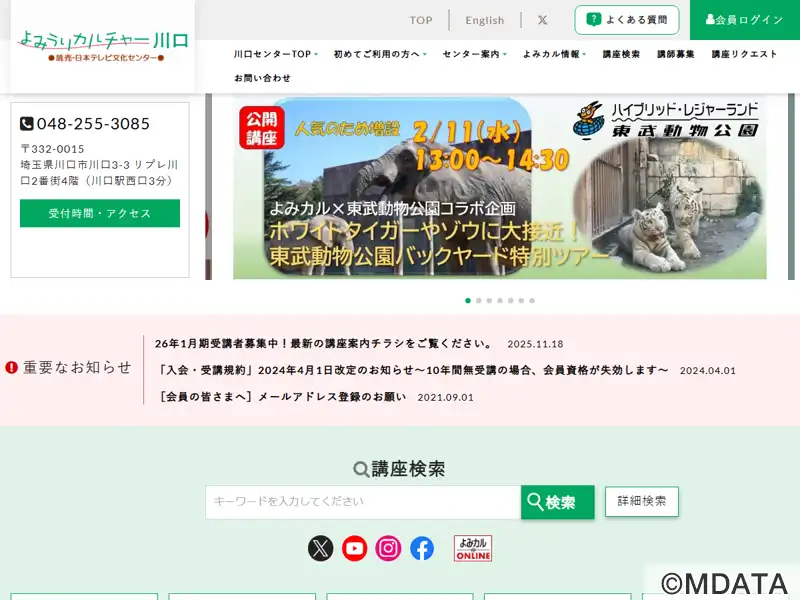Open the よみカル ONLINE badge
Screen dimensions: 800x600
tap(473, 548)
